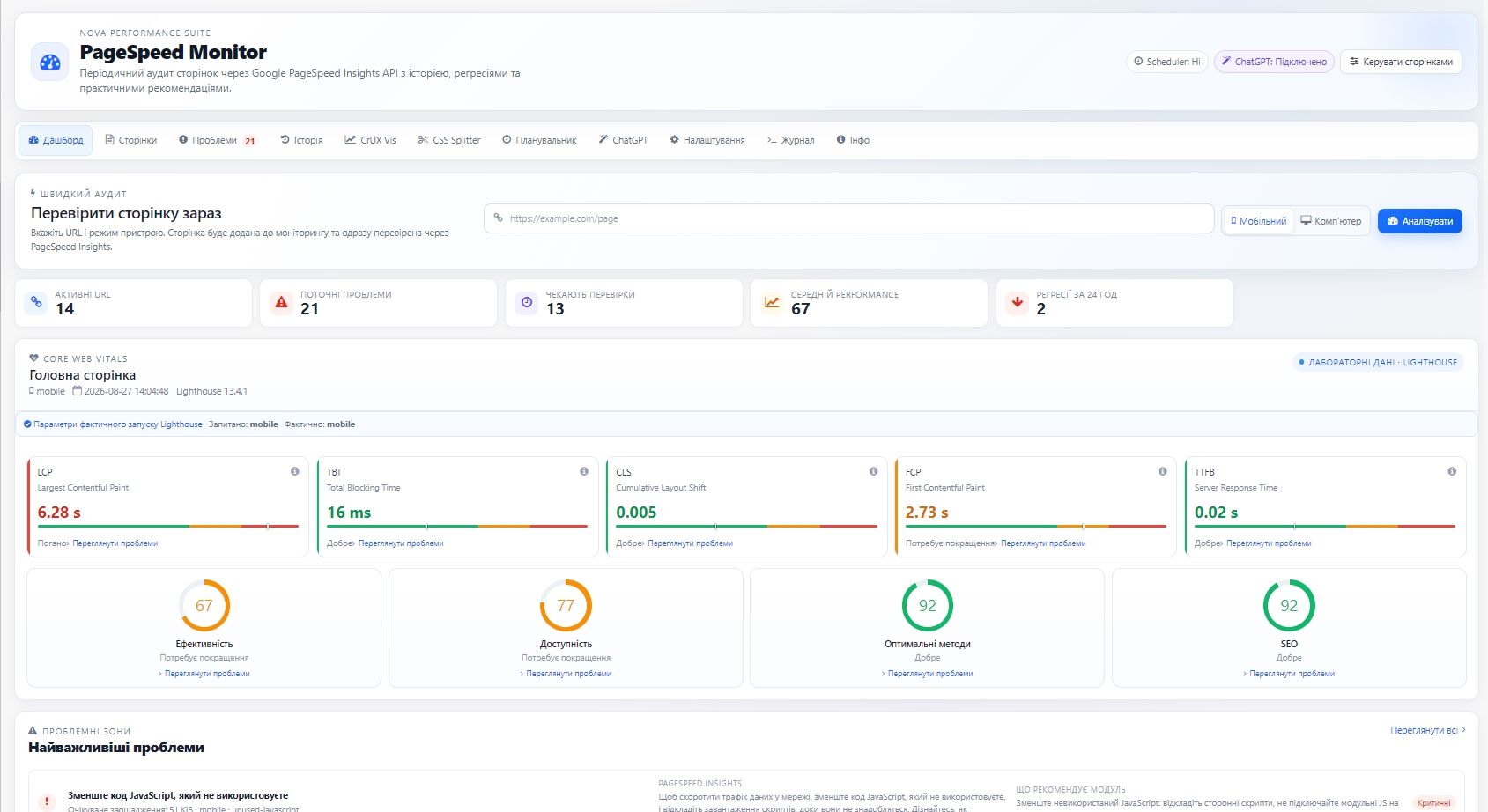Click the regressions down-arrow icon
The width and height of the screenshot is (1488, 812).
pyautogui.click(x=1018, y=302)
